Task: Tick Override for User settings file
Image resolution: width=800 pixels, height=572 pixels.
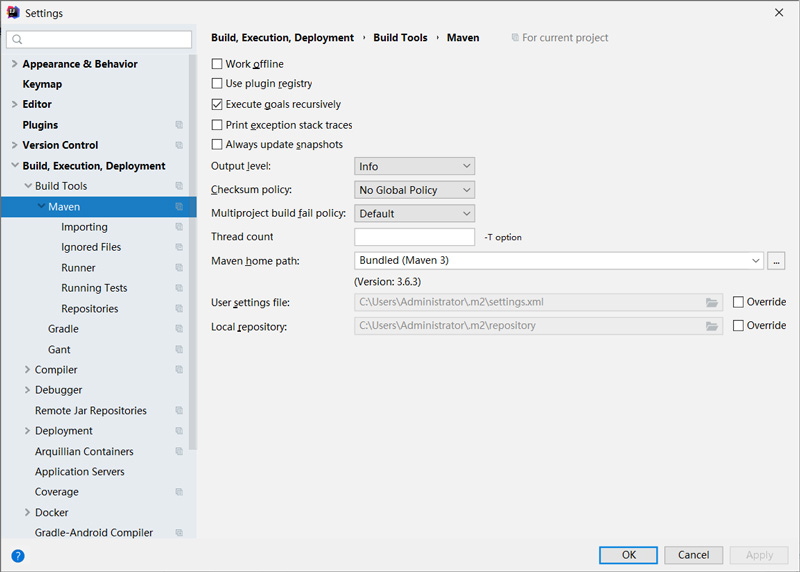Action: (x=738, y=302)
